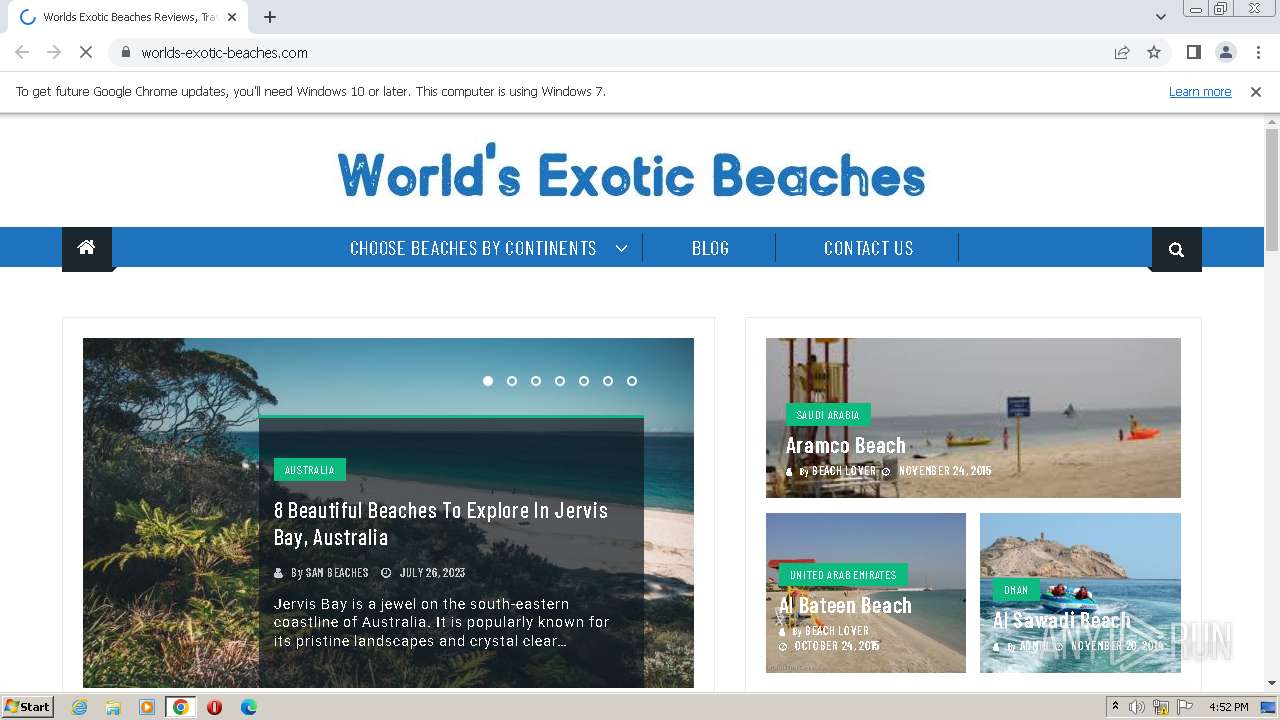This screenshot has width=1280, height=720.
Task: Click the July 26, 2023 post date
Action: (x=432, y=573)
